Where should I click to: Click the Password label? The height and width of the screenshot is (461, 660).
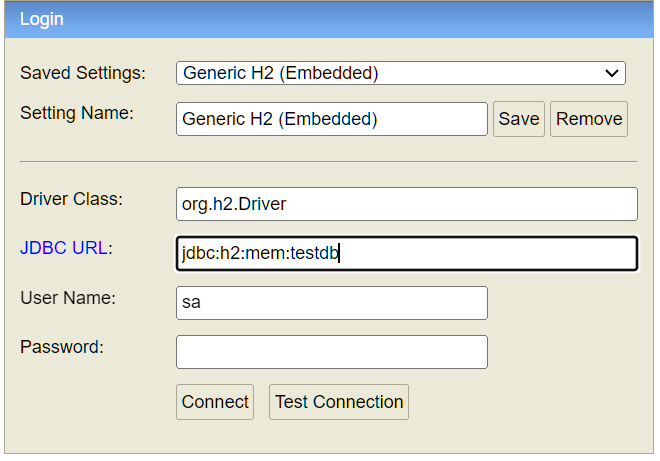62,347
